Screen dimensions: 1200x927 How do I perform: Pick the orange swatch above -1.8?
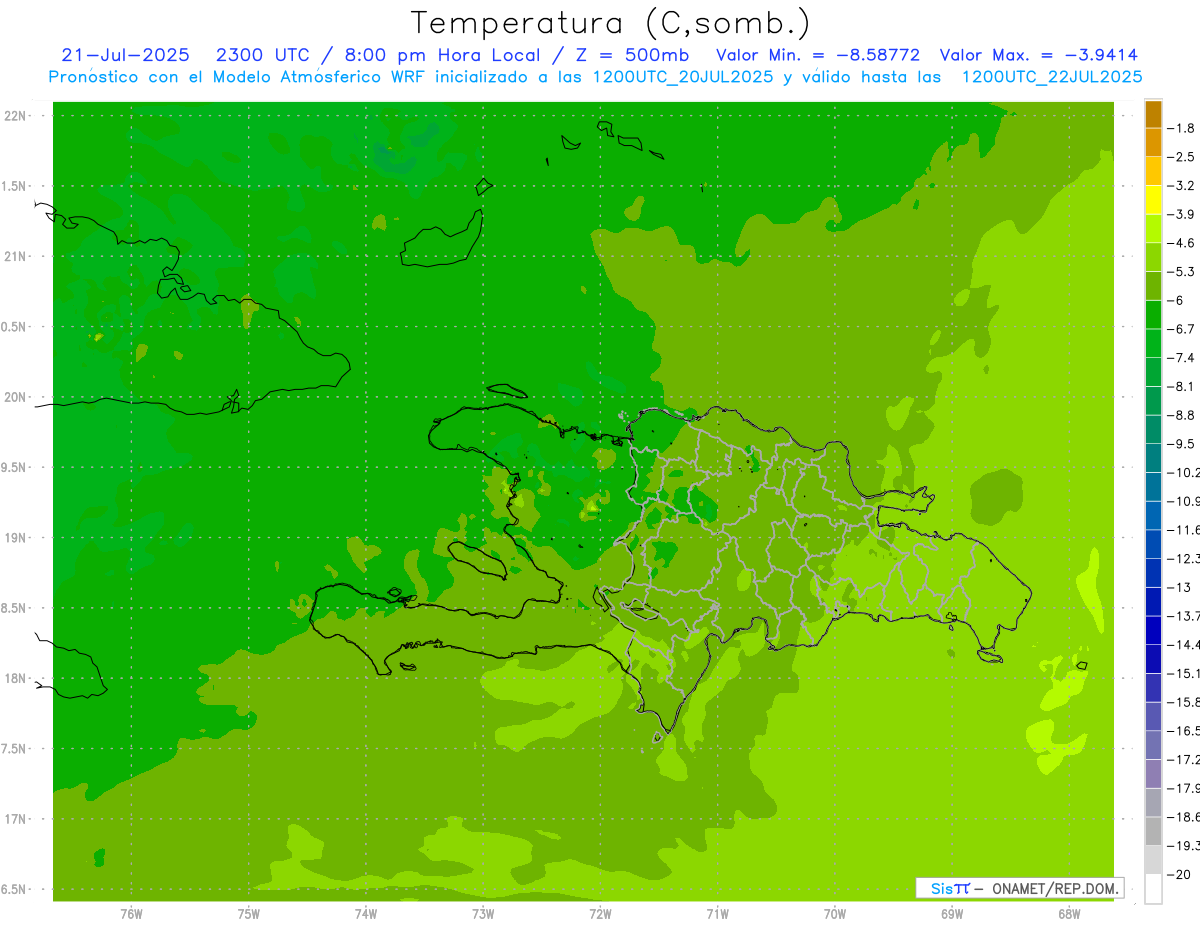pos(1153,114)
